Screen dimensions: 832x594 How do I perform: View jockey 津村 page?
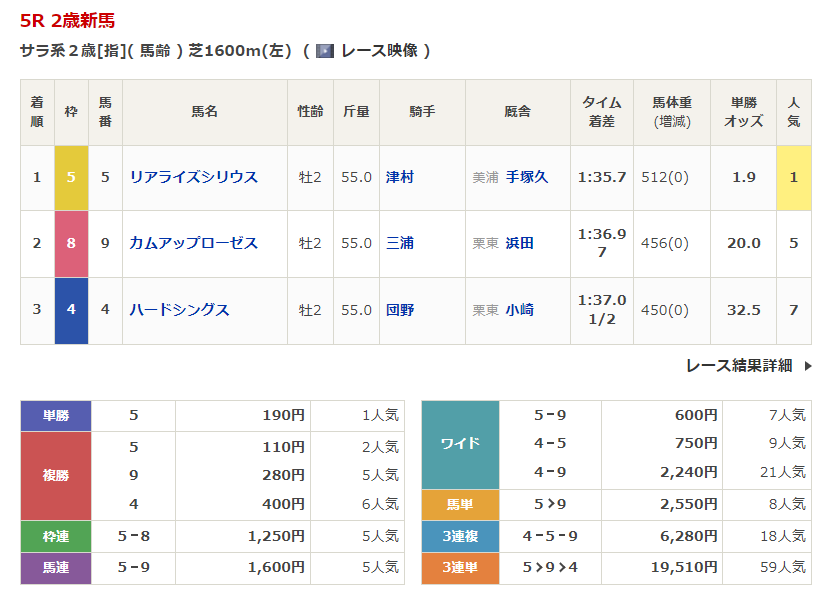[399, 177]
